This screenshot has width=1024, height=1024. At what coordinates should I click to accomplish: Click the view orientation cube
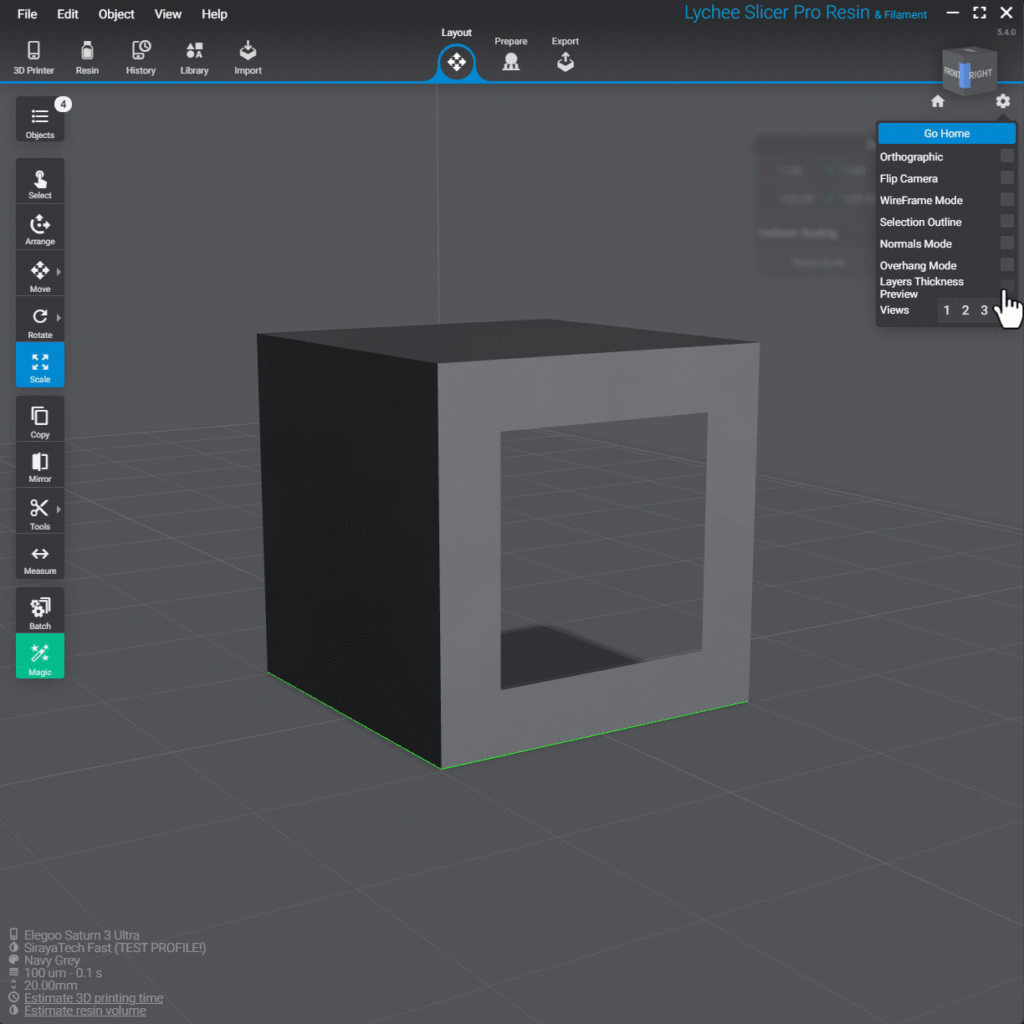968,73
